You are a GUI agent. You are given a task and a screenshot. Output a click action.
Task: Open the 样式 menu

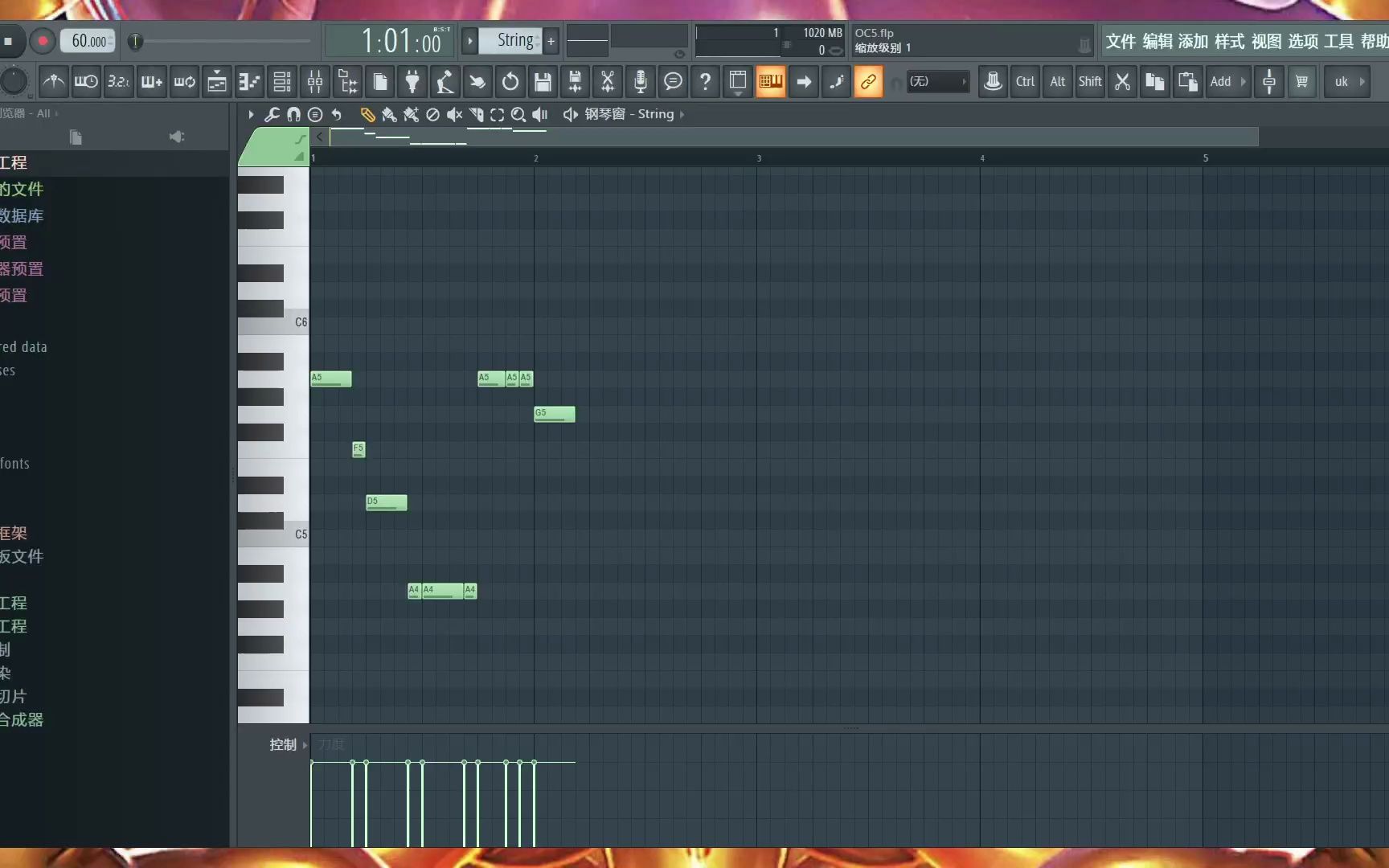click(x=1229, y=42)
